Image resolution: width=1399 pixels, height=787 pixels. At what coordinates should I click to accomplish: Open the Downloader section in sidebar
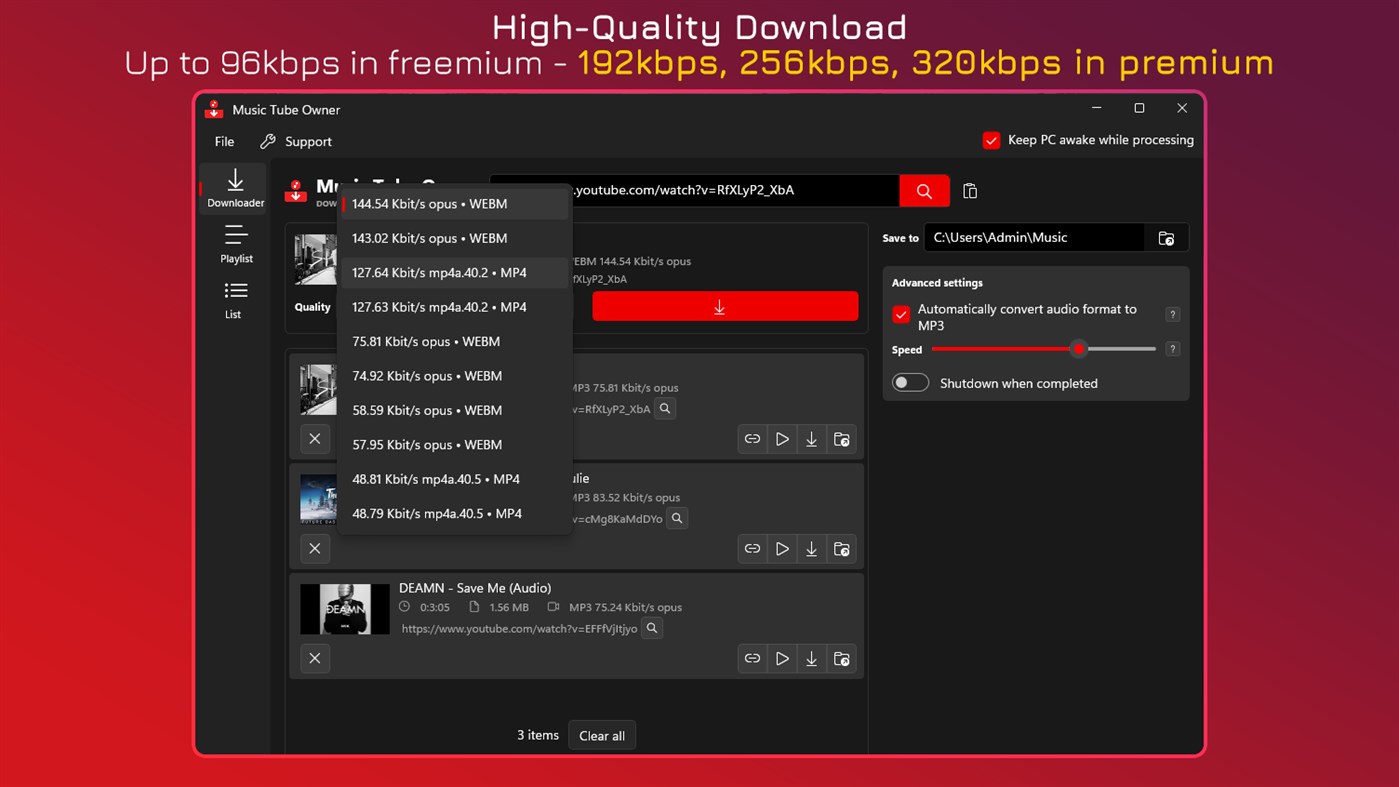(x=233, y=188)
